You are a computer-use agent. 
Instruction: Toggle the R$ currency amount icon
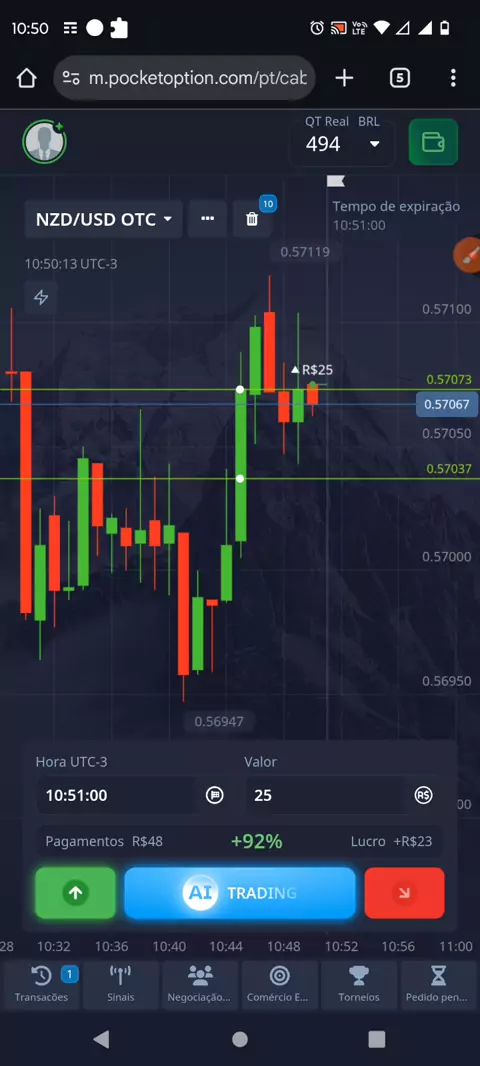click(x=424, y=795)
